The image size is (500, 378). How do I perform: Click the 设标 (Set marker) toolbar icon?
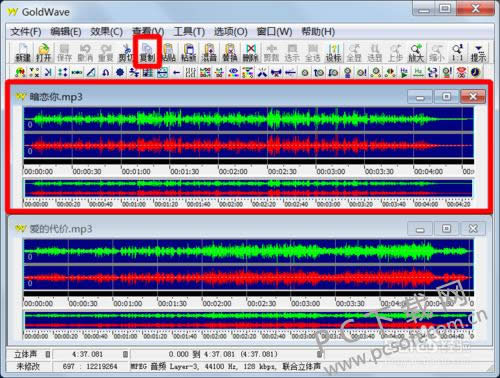333,53
